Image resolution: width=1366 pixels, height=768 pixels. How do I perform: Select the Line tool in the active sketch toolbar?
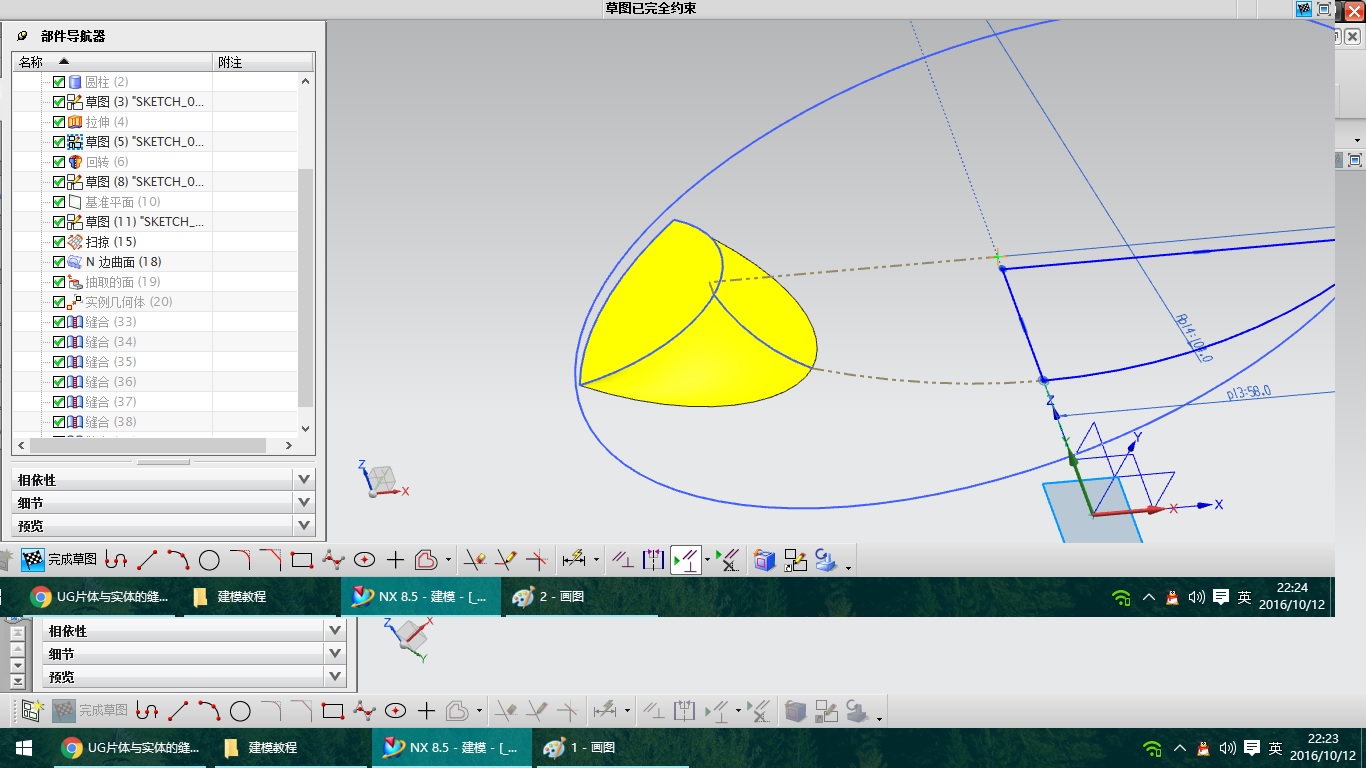(147, 560)
